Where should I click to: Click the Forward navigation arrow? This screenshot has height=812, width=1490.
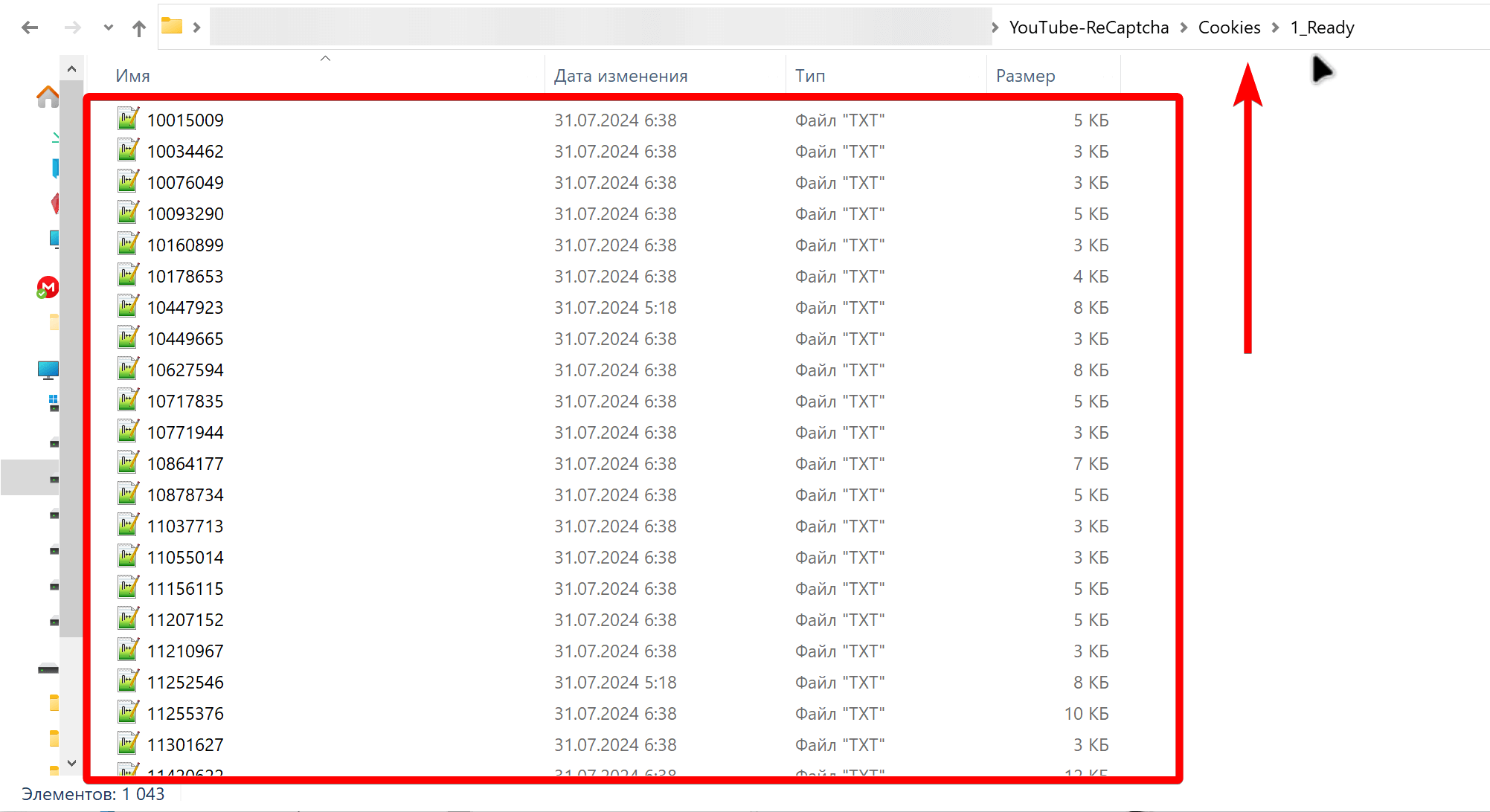pos(72,28)
